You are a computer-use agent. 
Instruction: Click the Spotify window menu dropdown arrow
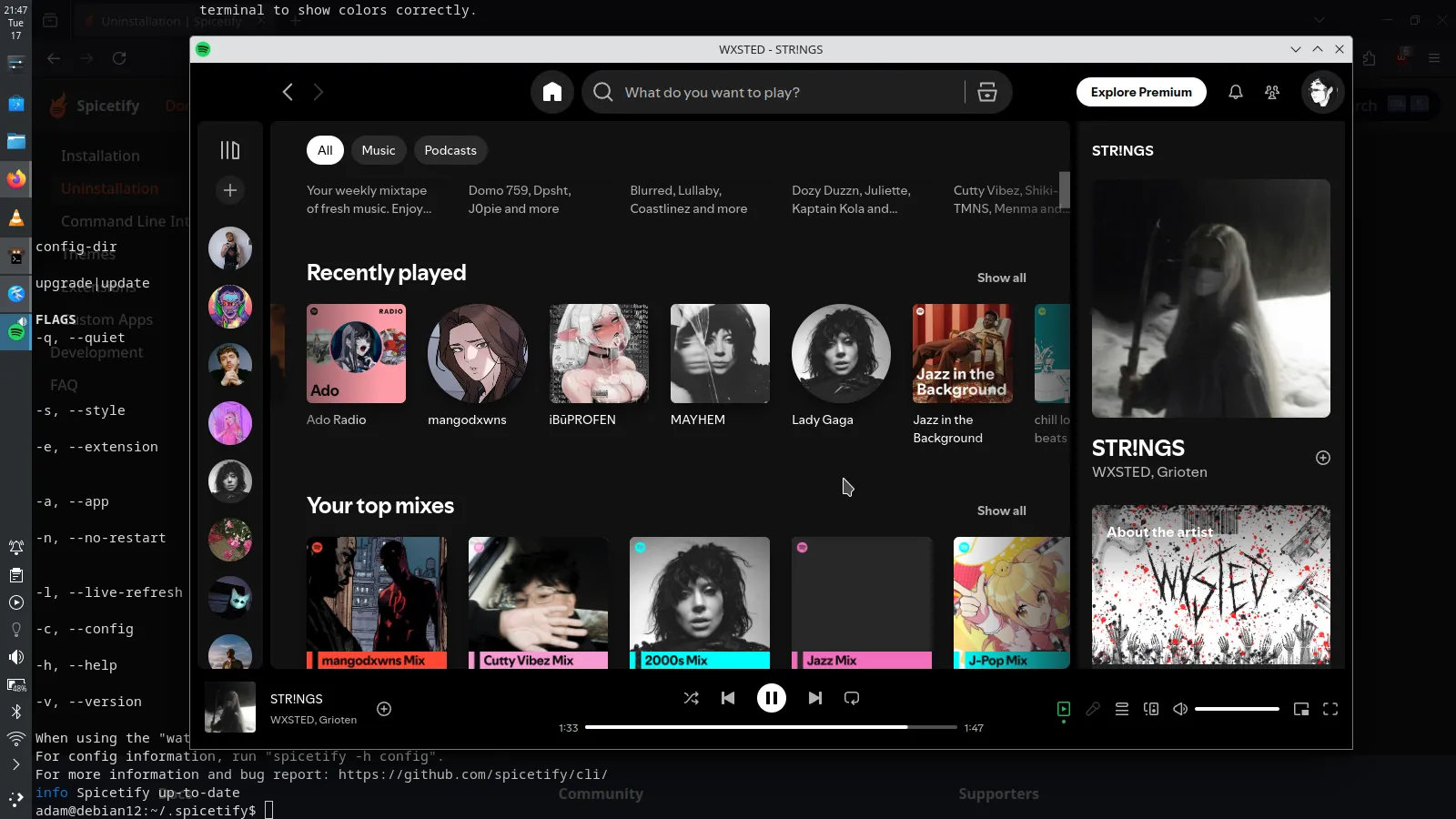(x=1296, y=49)
